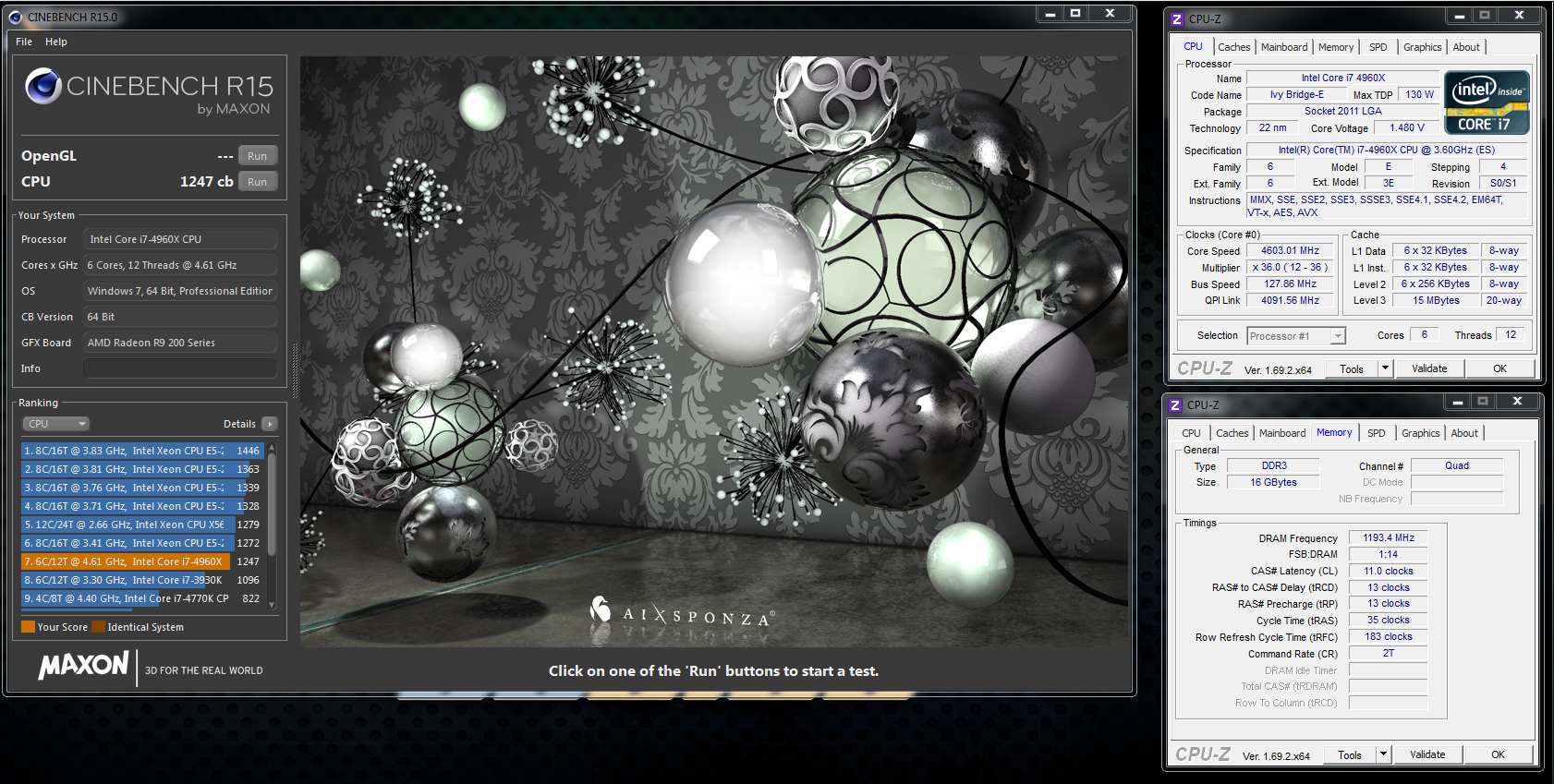The image size is (1554, 784).
Task: Select ranking row 4 scoring 1328
Action: point(142,506)
